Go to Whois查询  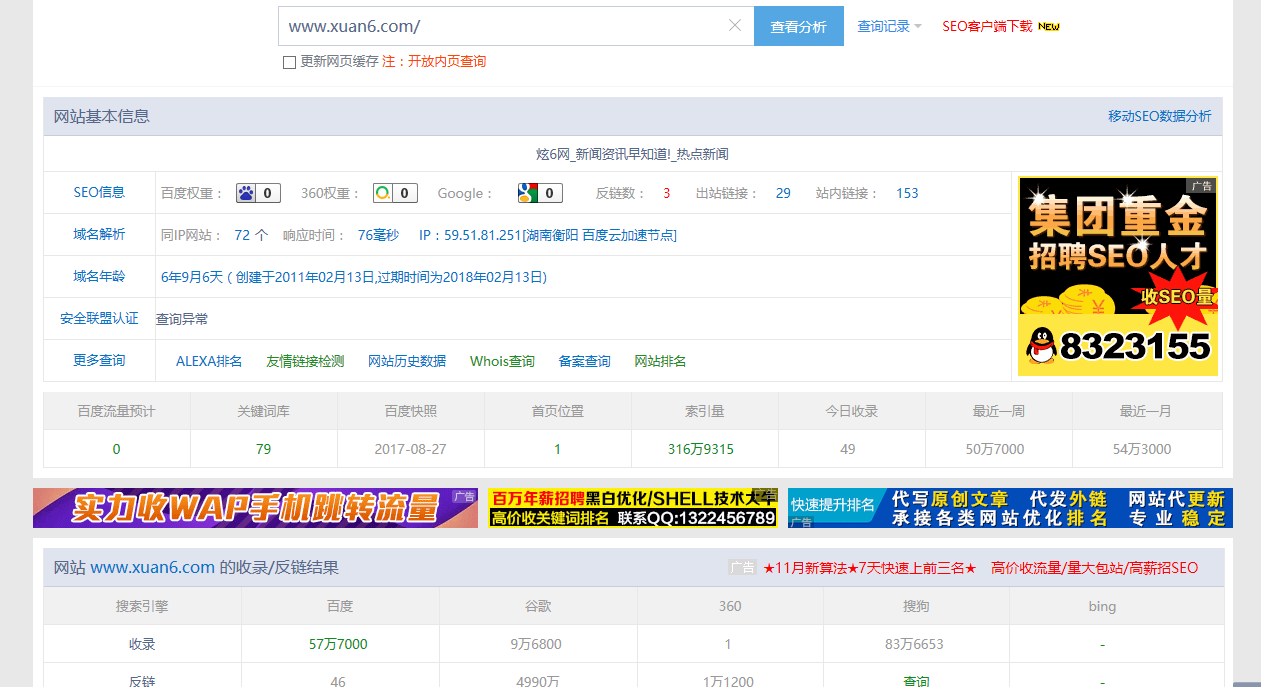point(502,361)
